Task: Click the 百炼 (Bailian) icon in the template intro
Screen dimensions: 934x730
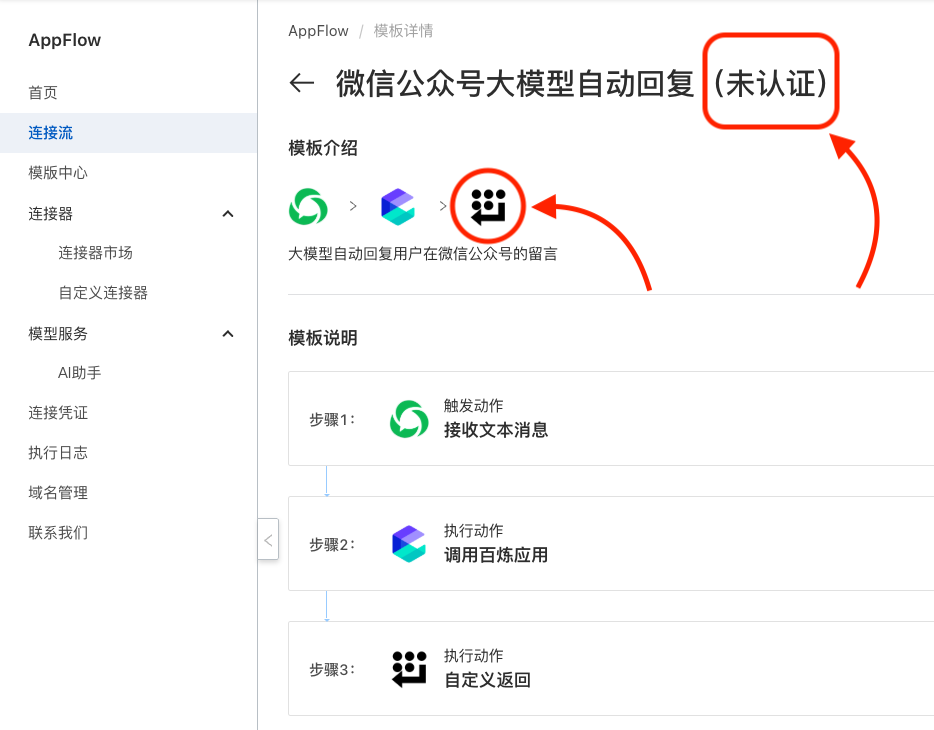Action: pos(397,206)
